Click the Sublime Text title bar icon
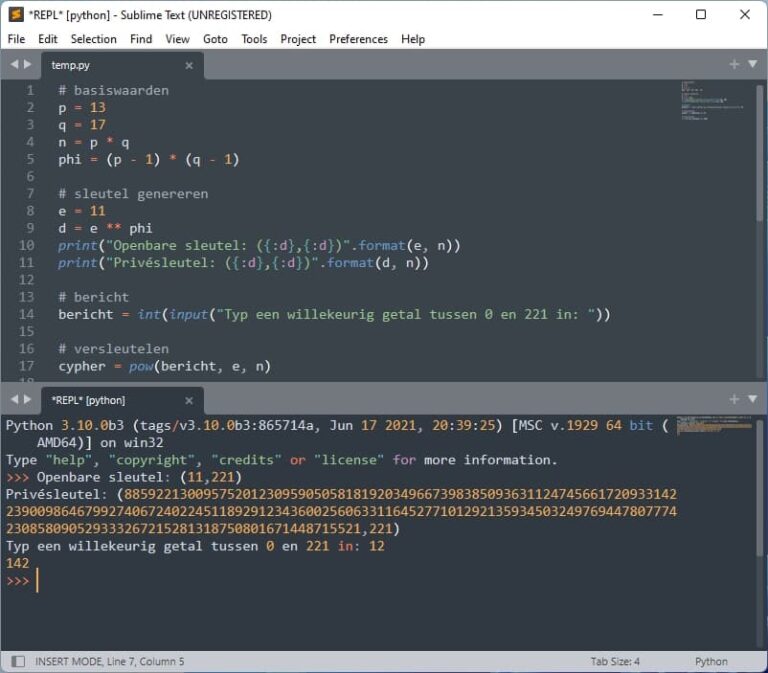 (x=16, y=14)
